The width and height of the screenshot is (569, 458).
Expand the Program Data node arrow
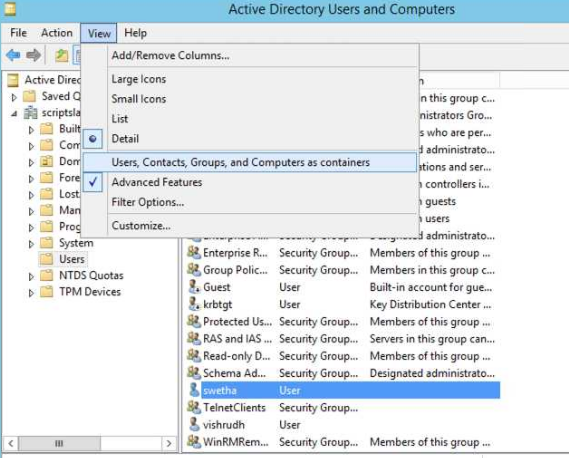pyautogui.click(x=32, y=228)
